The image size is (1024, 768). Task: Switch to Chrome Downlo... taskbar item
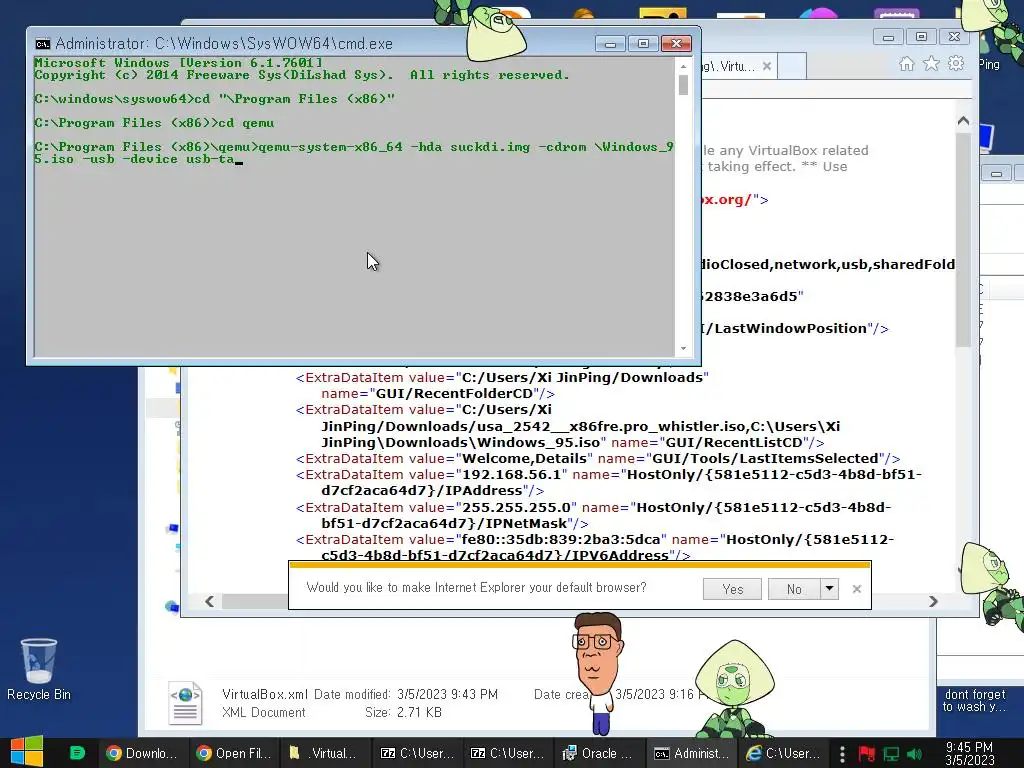click(x=142, y=753)
